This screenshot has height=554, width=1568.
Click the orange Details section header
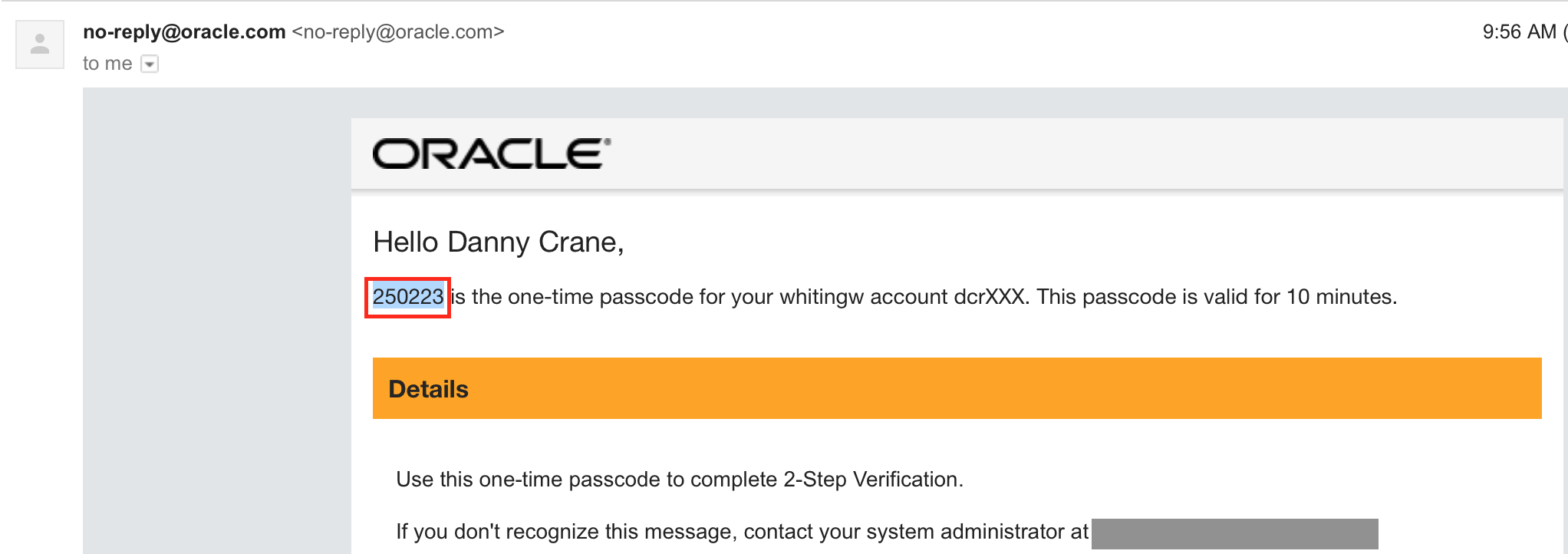(x=957, y=388)
